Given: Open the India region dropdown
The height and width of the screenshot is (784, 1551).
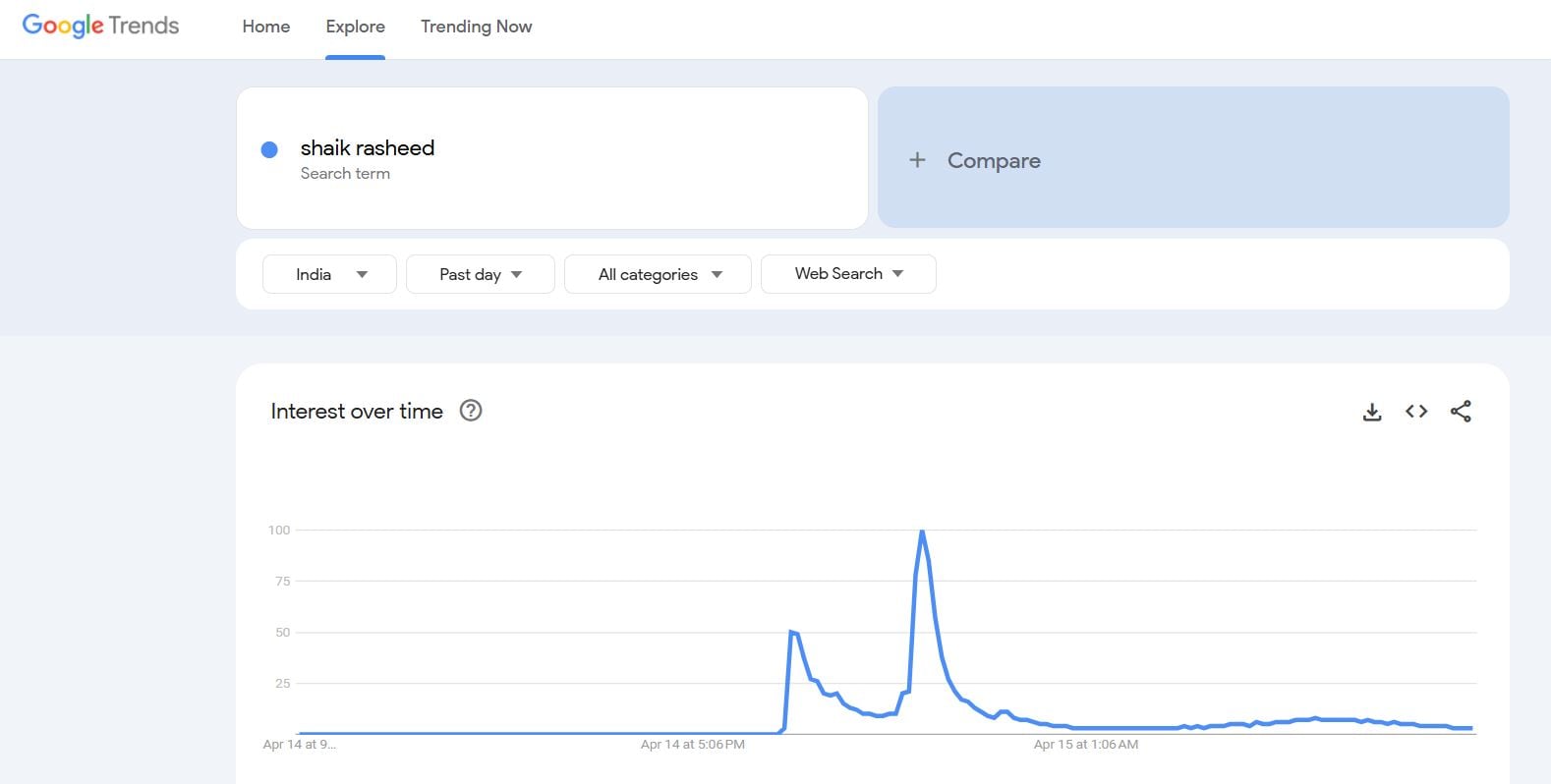Looking at the screenshot, I should coord(329,274).
